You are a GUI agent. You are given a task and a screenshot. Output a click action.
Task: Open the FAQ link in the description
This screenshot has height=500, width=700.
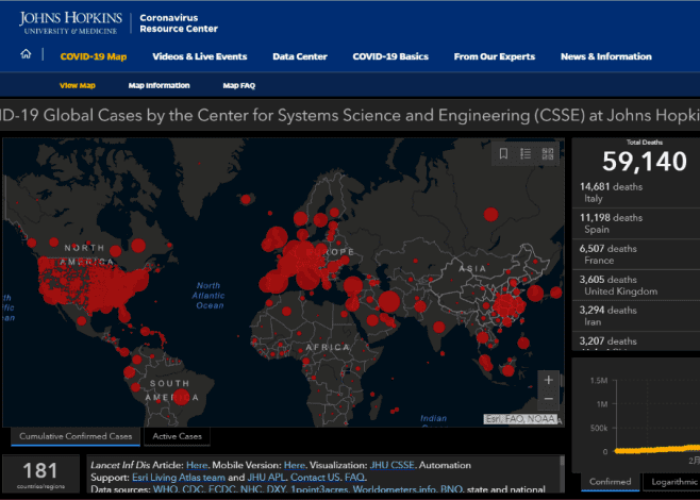tap(355, 478)
